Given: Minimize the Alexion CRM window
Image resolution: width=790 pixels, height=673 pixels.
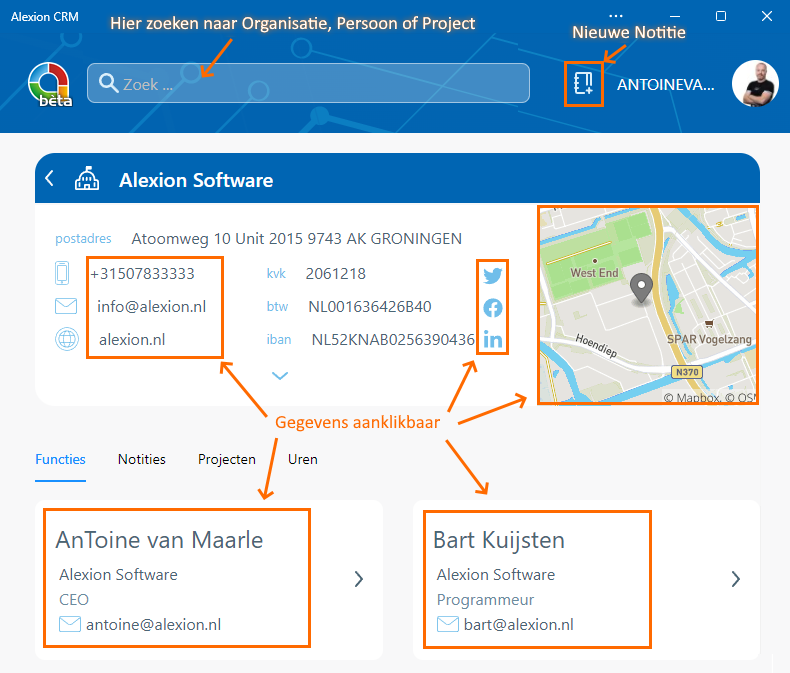Looking at the screenshot, I should (x=675, y=16).
